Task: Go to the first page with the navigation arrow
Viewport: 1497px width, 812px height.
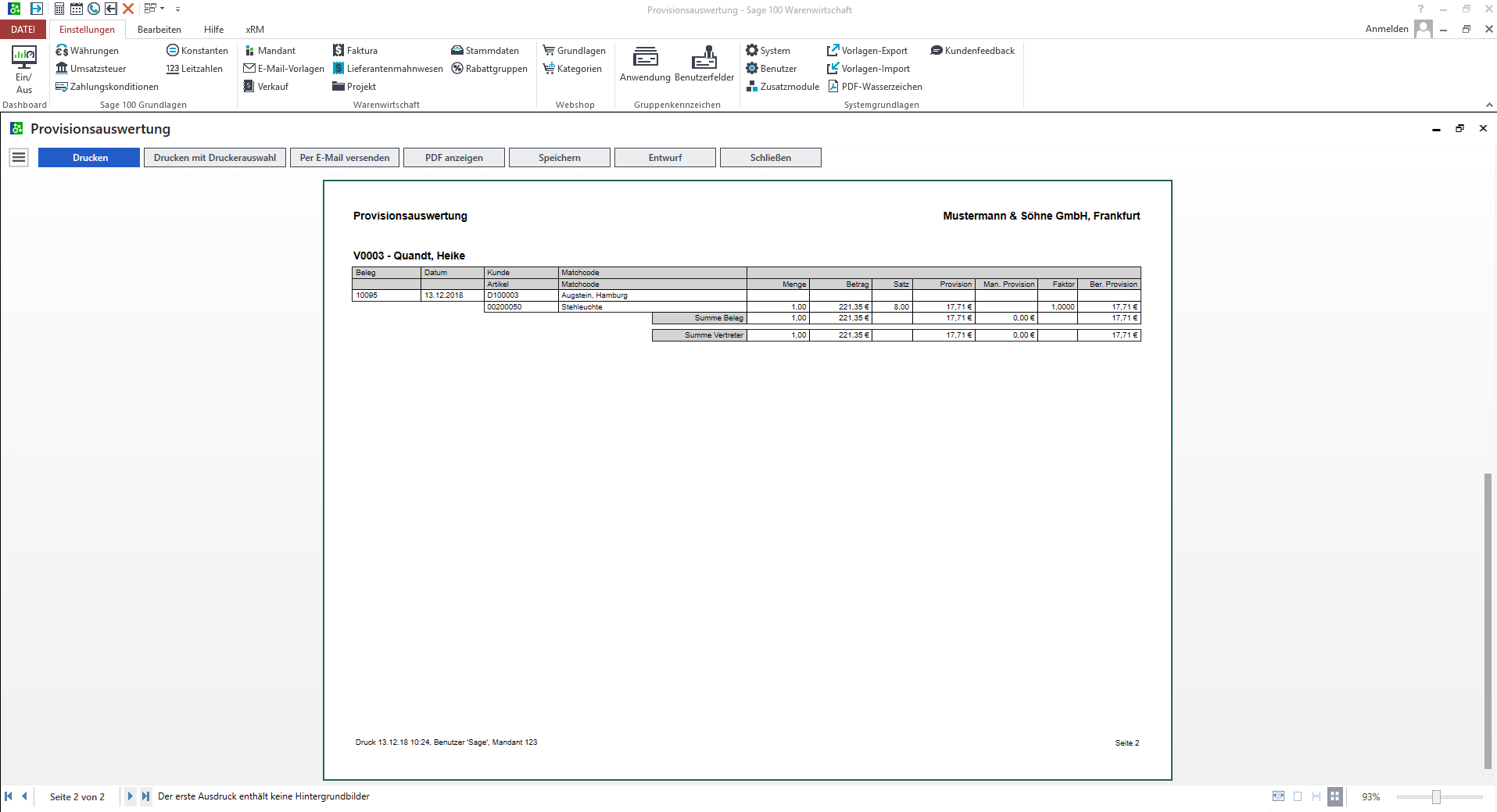Action: pos(9,796)
